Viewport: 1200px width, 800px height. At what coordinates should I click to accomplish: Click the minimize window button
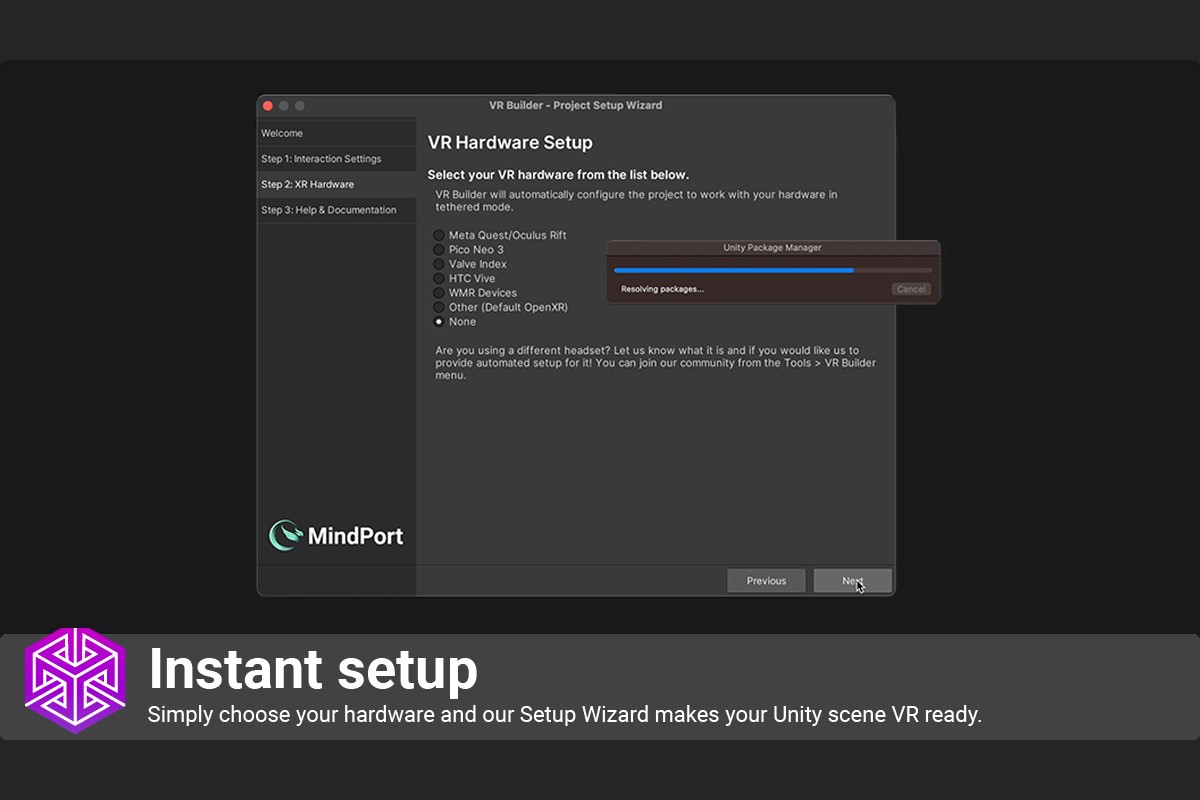(284, 106)
